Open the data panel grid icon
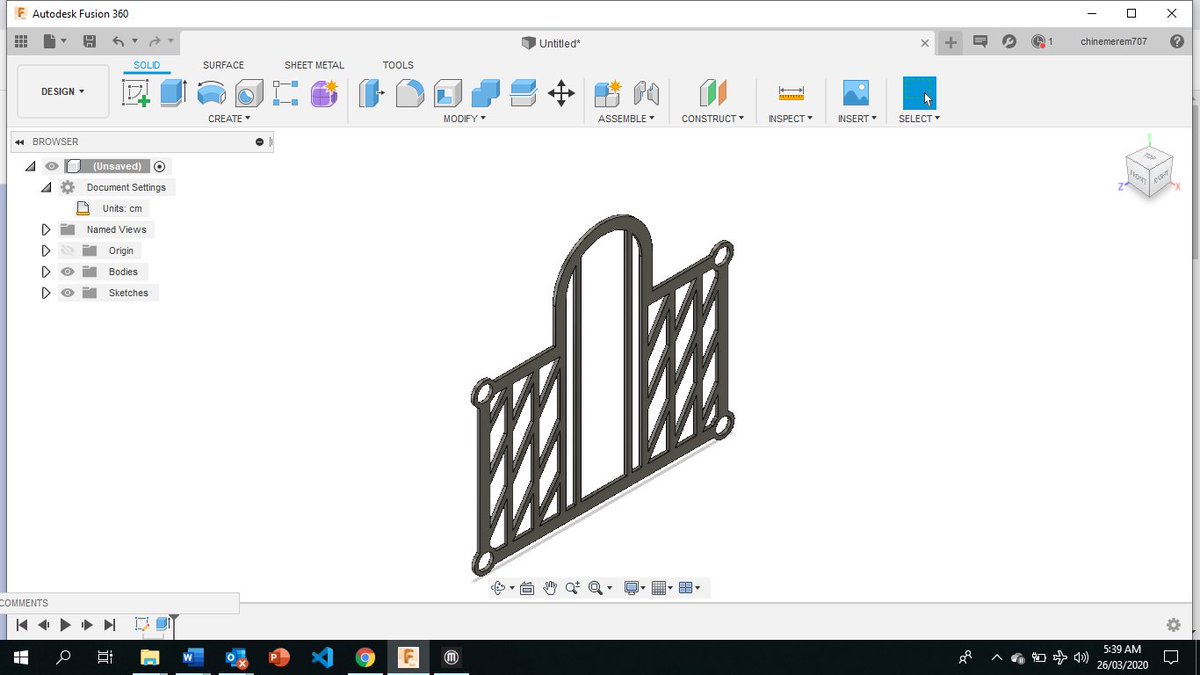The height and width of the screenshot is (675, 1200). [21, 41]
